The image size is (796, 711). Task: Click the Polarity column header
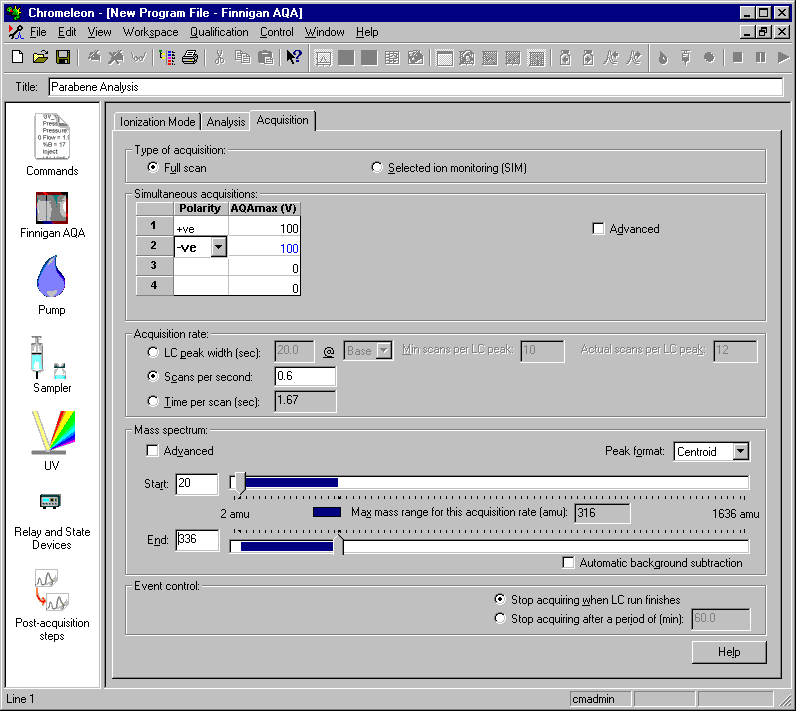pyautogui.click(x=201, y=208)
